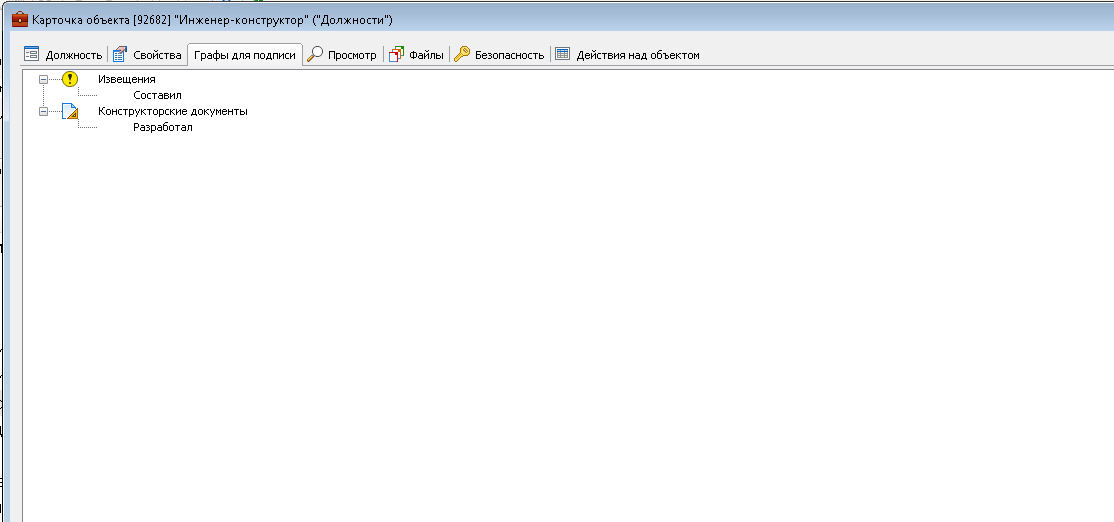This screenshot has width=1114, height=522.
Task: Open the Должность tab
Action: (63, 55)
